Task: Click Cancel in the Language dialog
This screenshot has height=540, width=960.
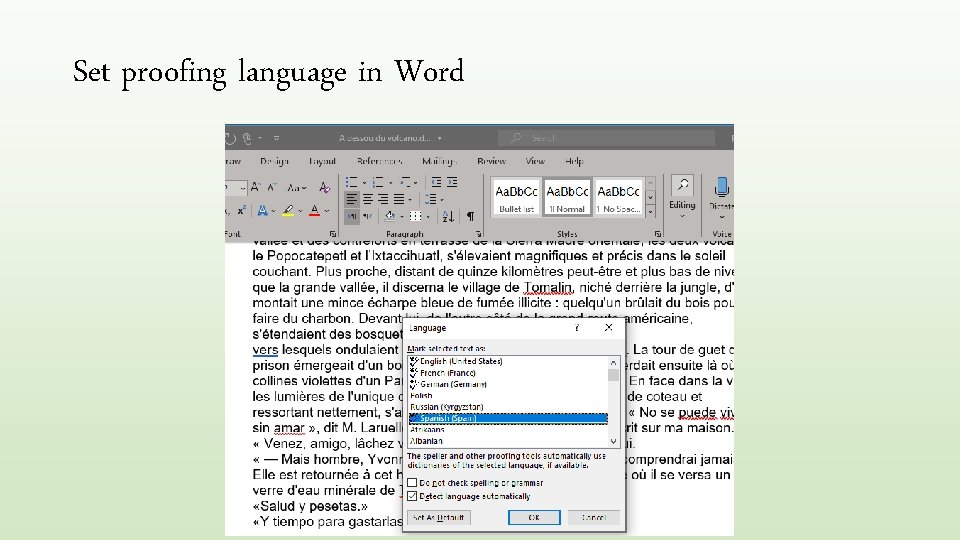Action: click(x=594, y=517)
